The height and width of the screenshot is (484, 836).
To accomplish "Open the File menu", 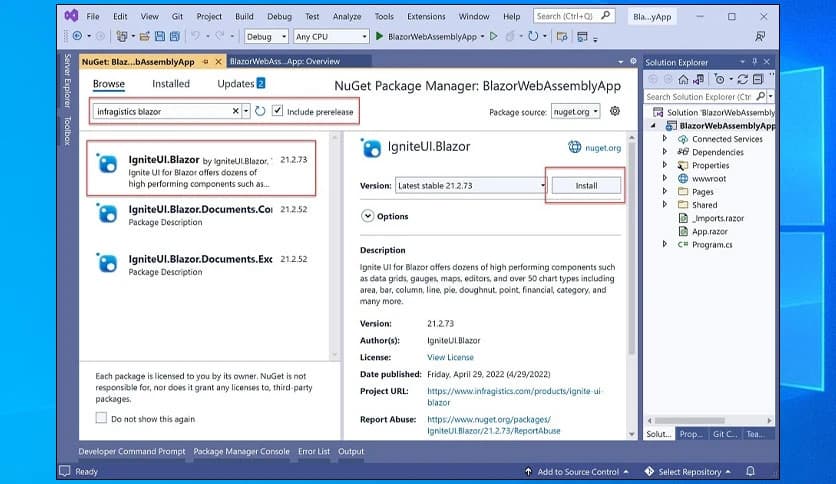I will [93, 17].
